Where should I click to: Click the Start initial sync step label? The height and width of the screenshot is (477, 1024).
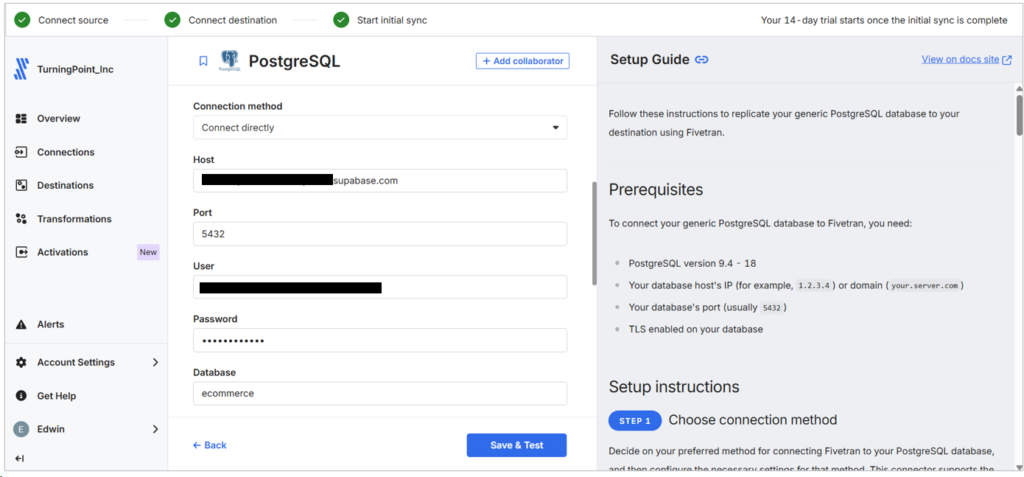pos(392,20)
